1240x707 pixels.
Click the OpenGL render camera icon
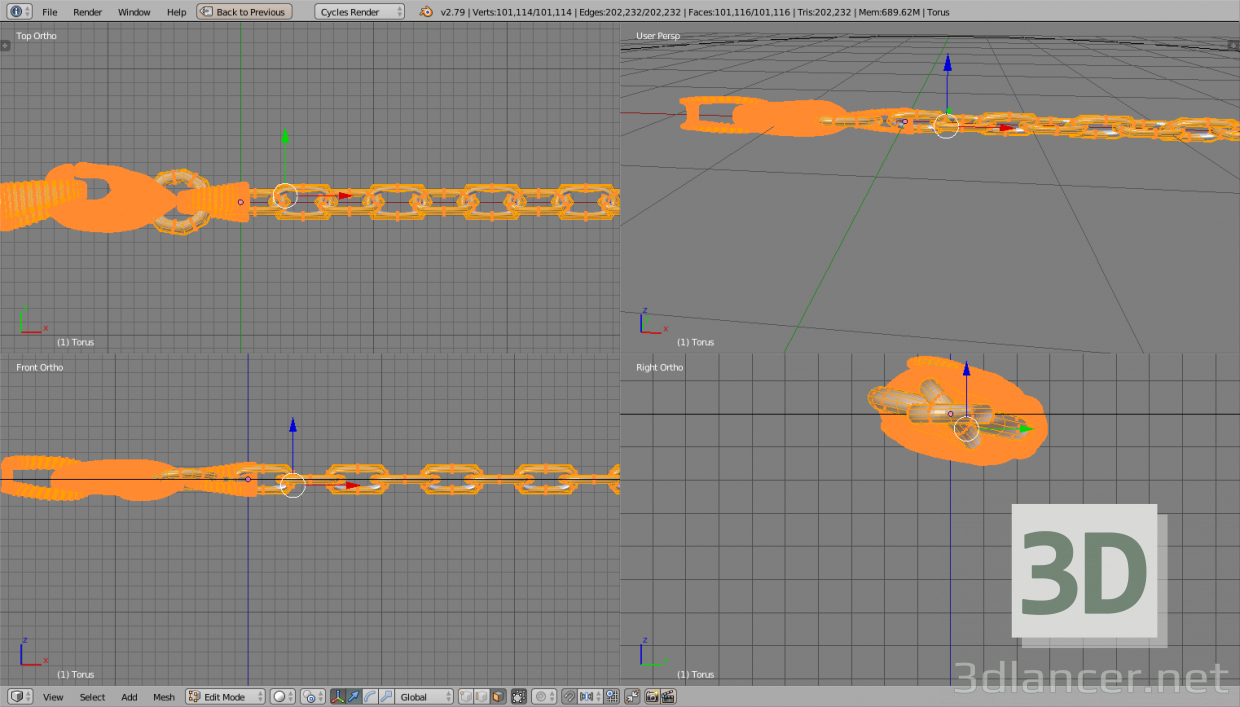tap(652, 696)
